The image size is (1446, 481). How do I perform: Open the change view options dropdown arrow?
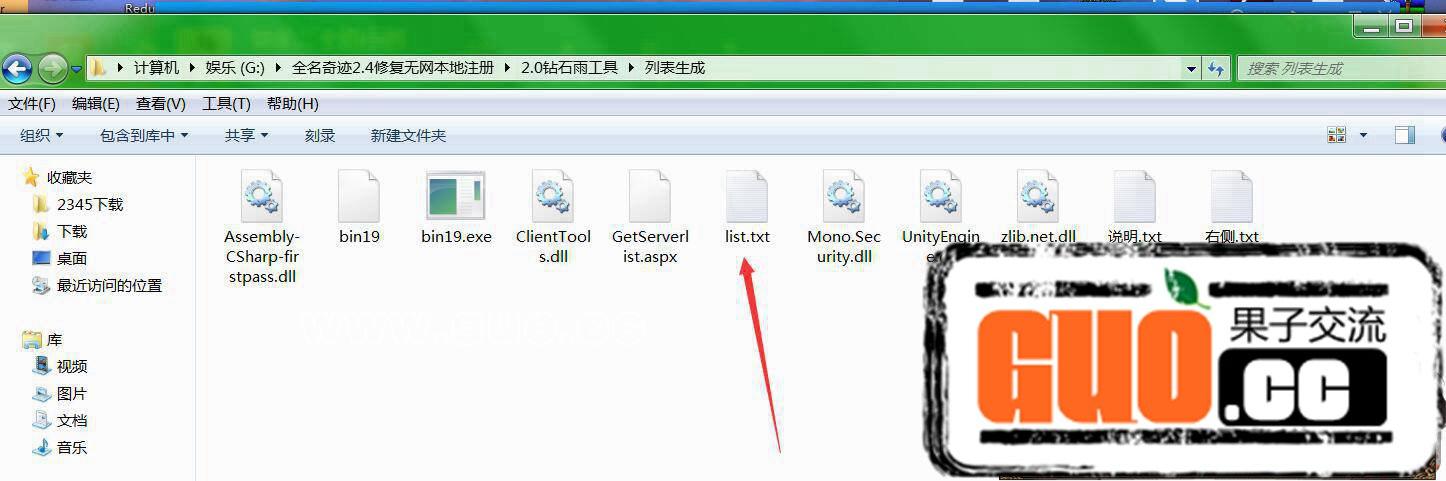1364,135
